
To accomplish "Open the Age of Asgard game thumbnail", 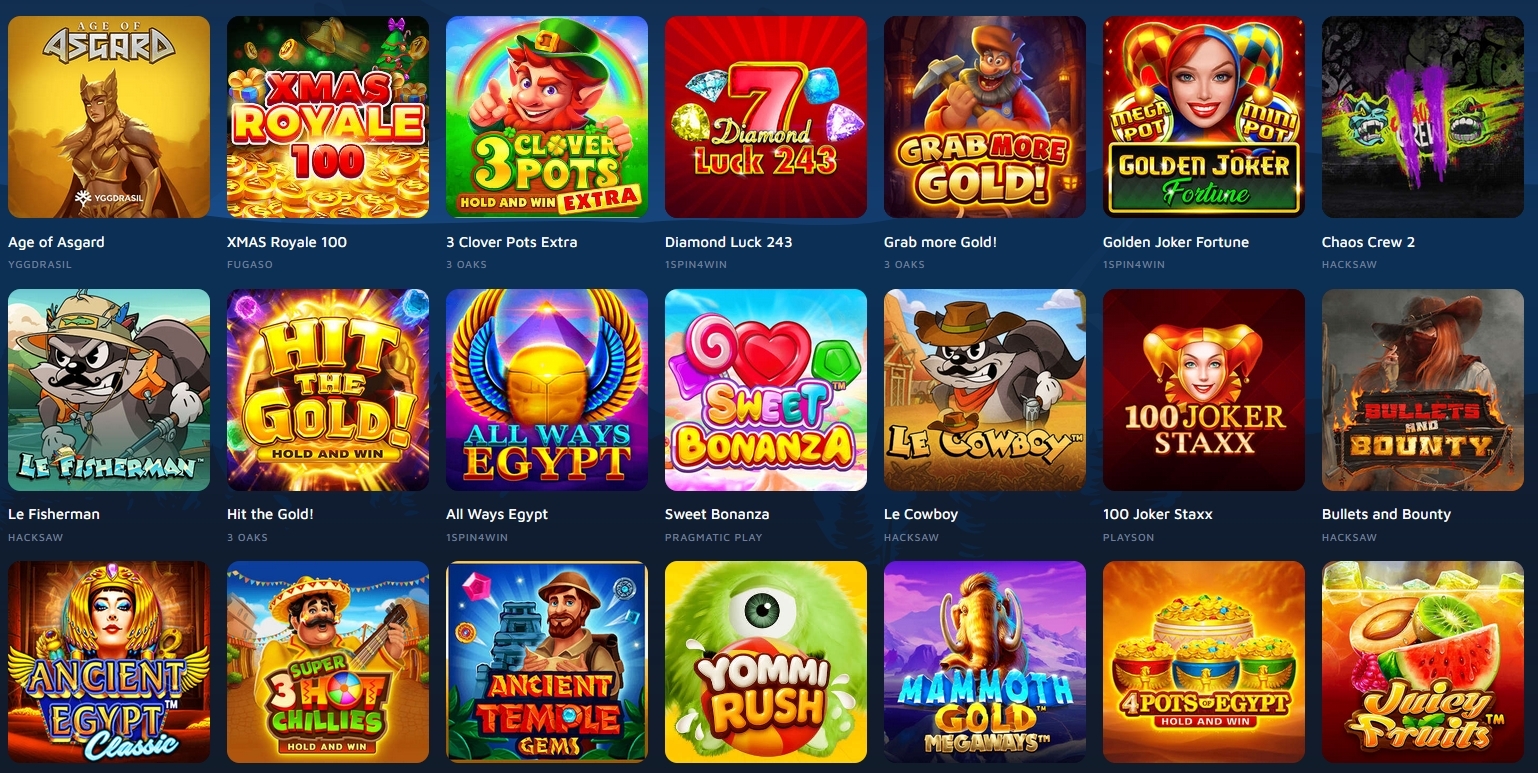I will click(x=109, y=117).
